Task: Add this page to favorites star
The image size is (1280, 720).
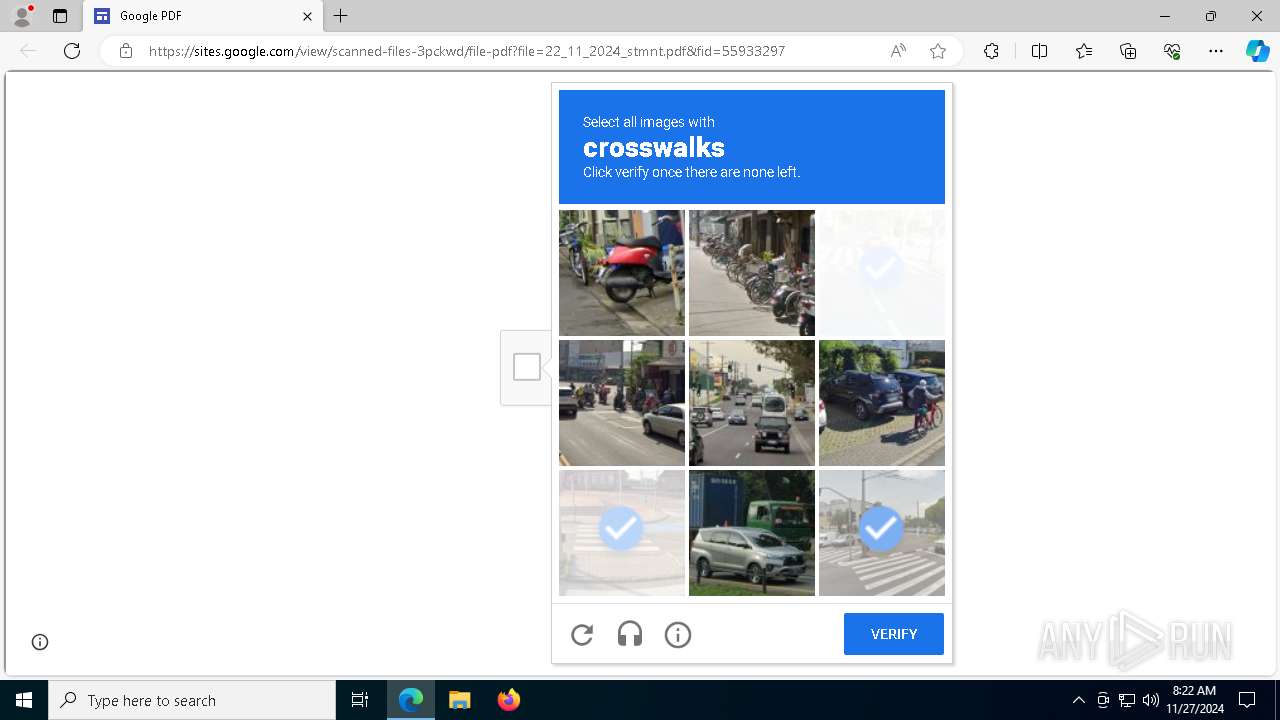Action: [938, 51]
